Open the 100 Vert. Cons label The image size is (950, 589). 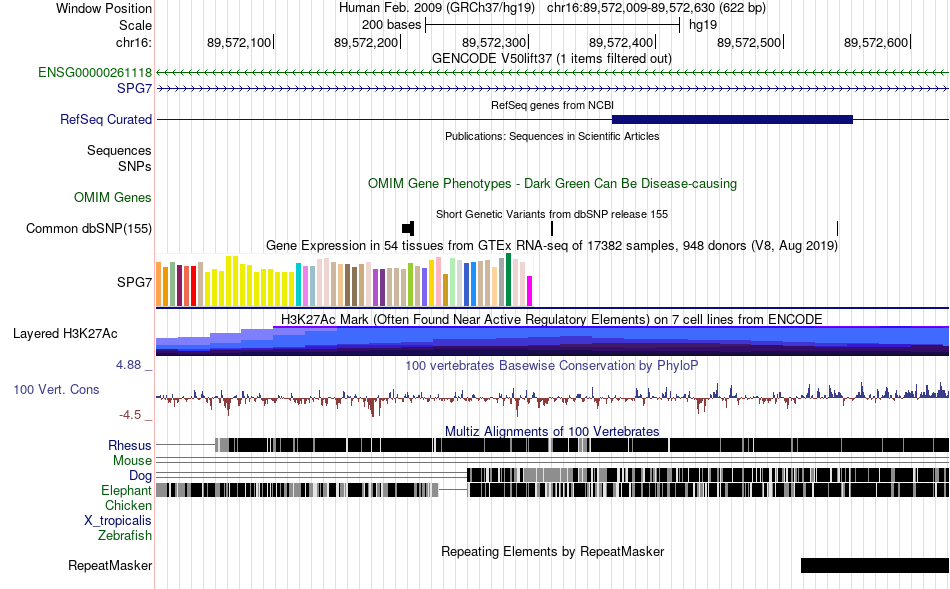tap(56, 390)
